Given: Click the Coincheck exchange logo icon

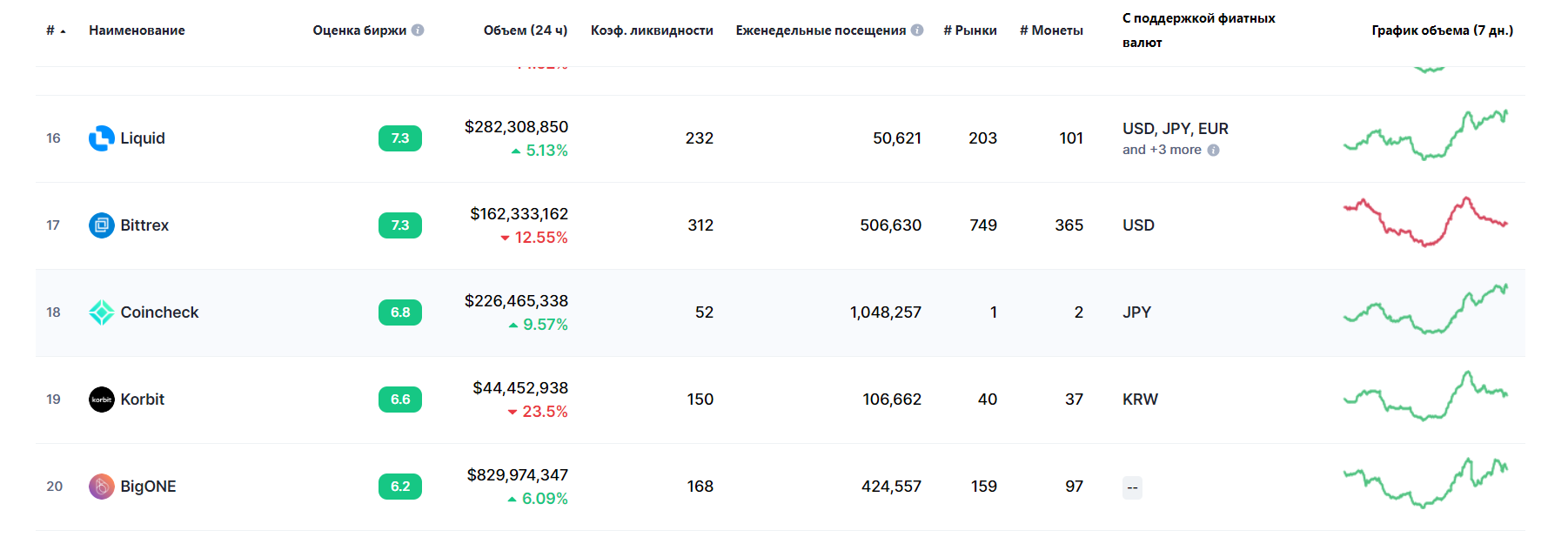Looking at the screenshot, I should click(102, 312).
